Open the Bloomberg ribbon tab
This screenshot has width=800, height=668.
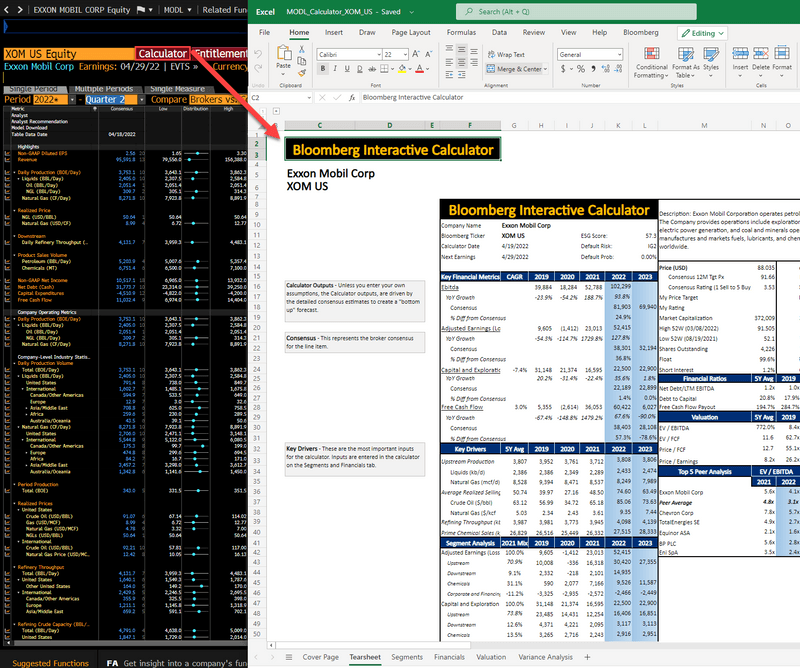pyautogui.click(x=641, y=33)
